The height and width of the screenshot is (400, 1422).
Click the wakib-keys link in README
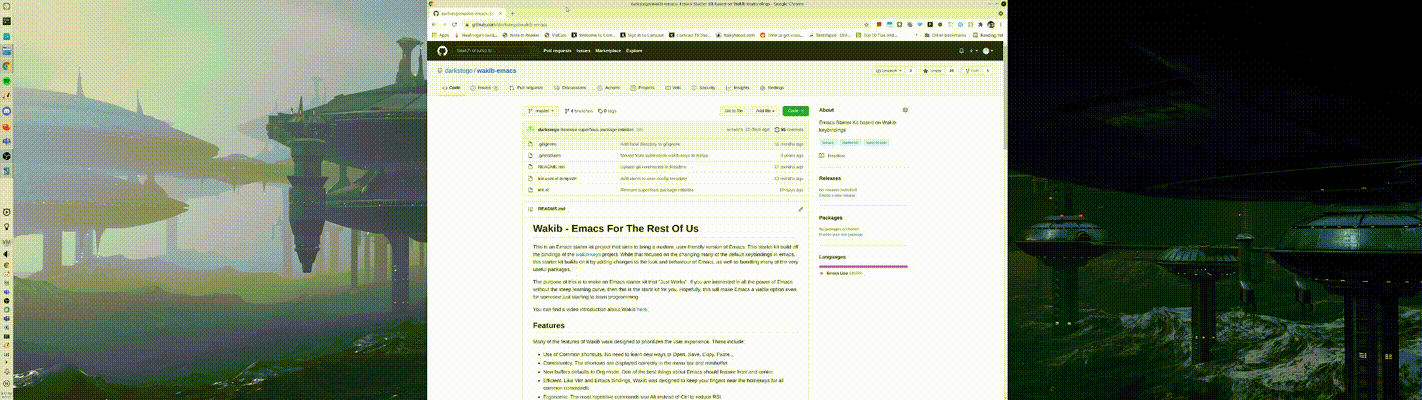click(x=588, y=254)
